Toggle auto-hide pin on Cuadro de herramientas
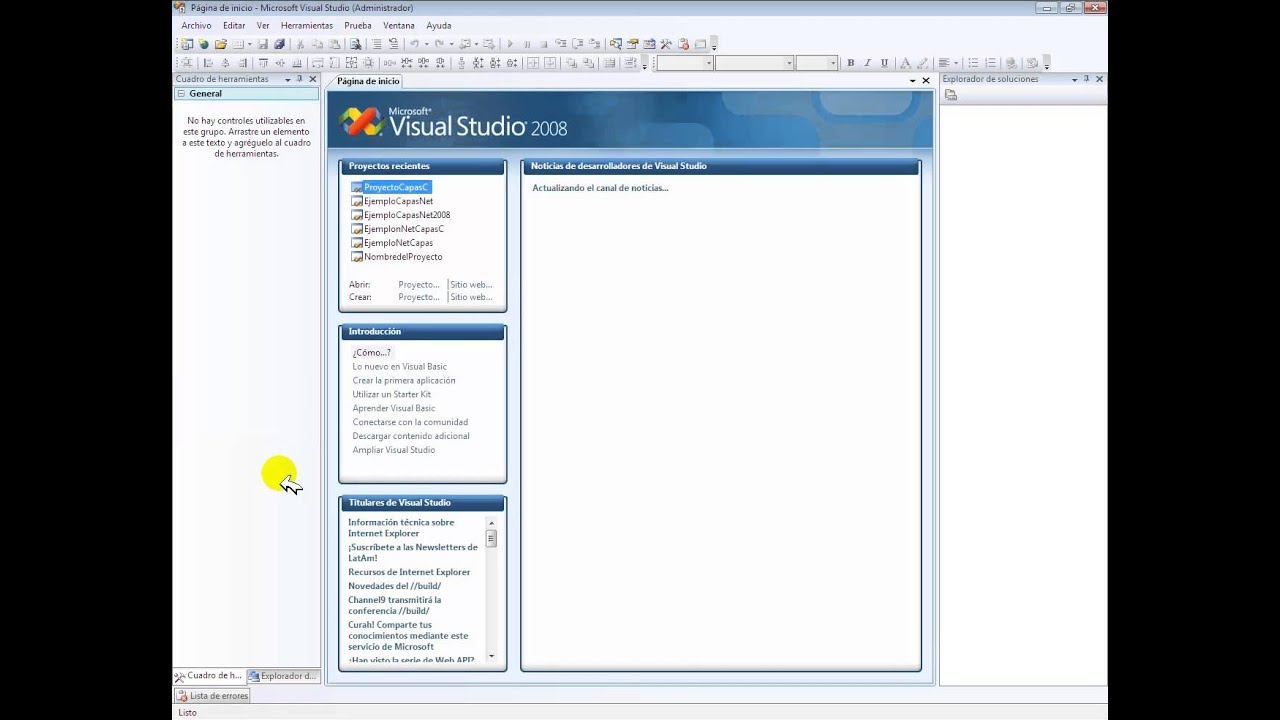Screen dimensions: 1280x720 tap(299, 79)
